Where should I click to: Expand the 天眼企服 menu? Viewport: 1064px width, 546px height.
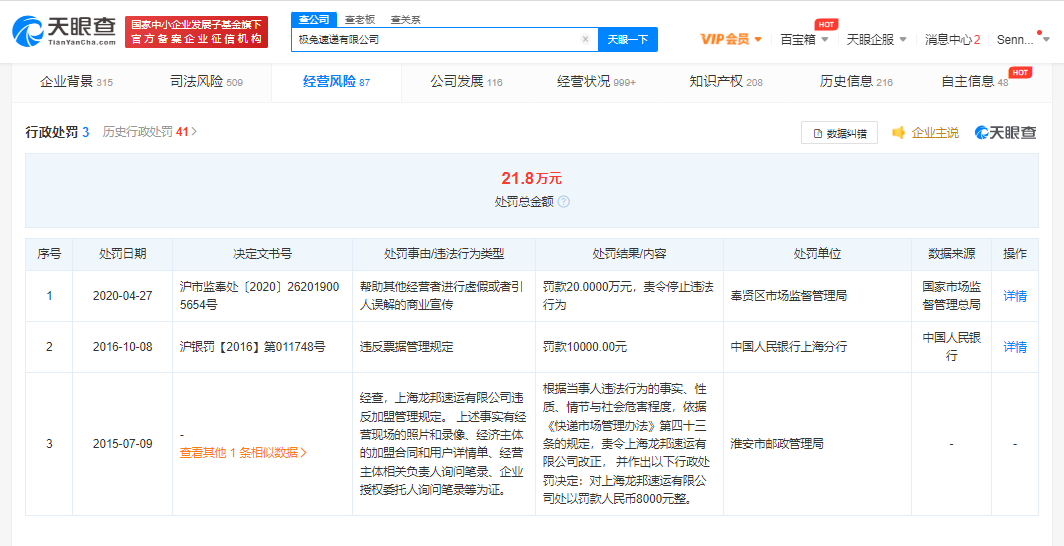coord(877,39)
